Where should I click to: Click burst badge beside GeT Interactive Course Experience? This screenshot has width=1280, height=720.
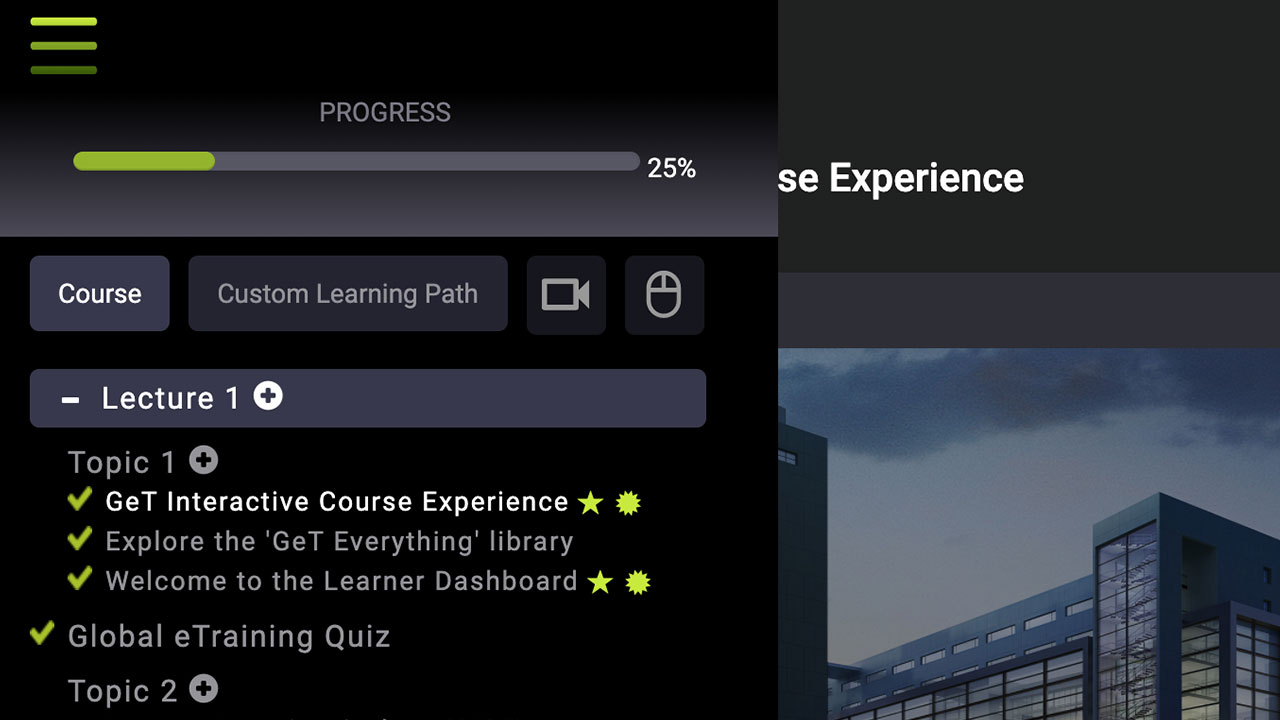click(628, 503)
